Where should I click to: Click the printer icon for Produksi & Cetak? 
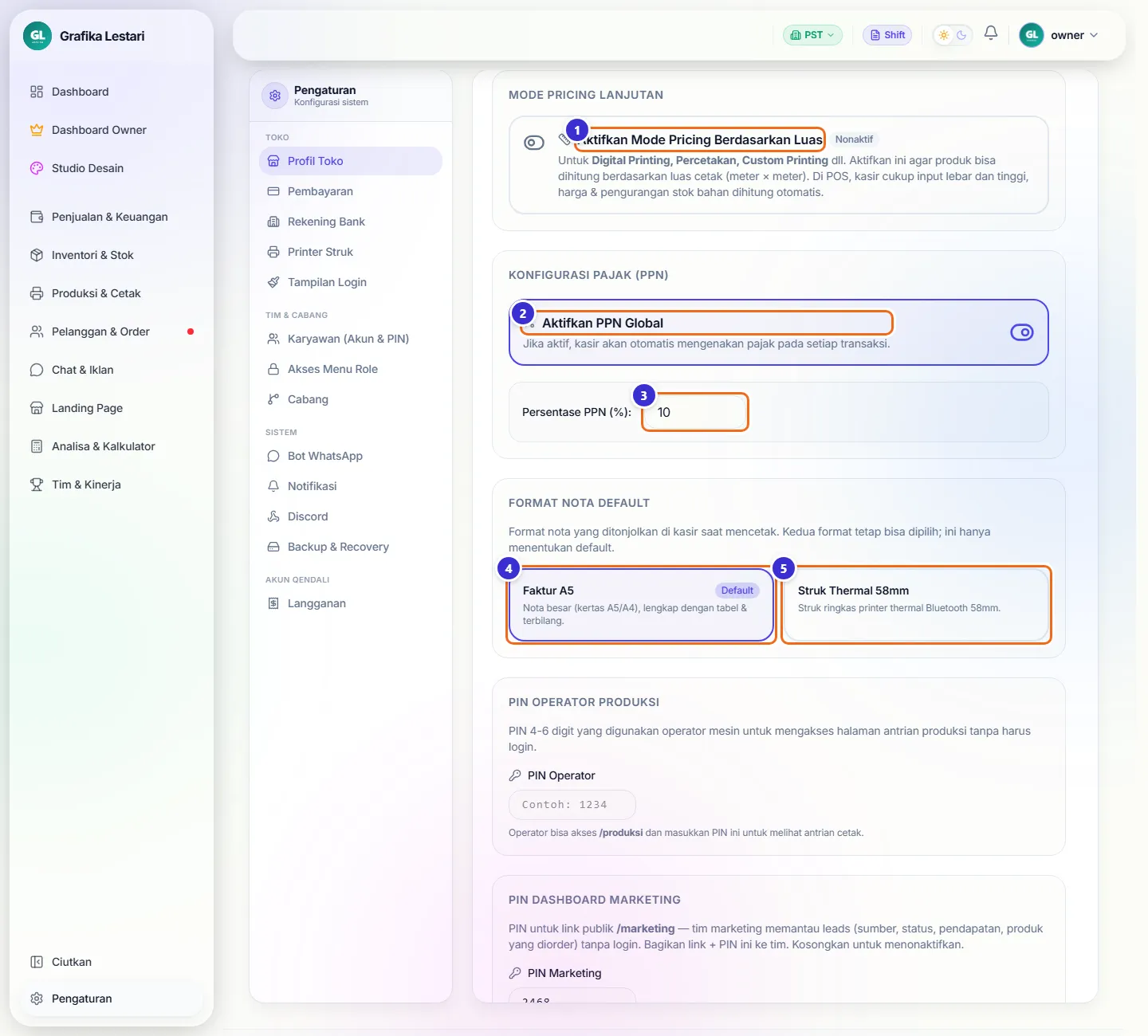[x=37, y=293]
